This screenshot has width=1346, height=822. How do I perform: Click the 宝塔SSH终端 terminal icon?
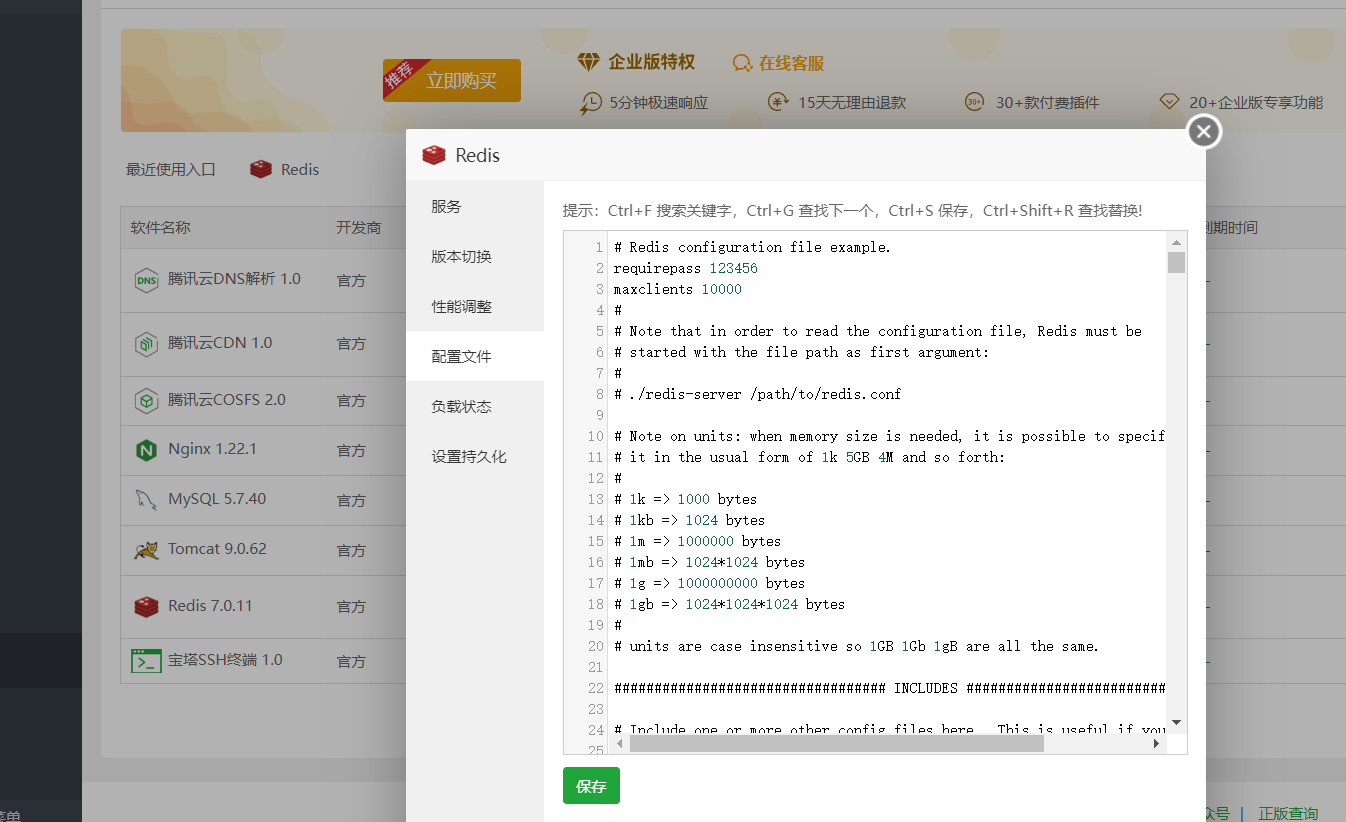point(146,661)
